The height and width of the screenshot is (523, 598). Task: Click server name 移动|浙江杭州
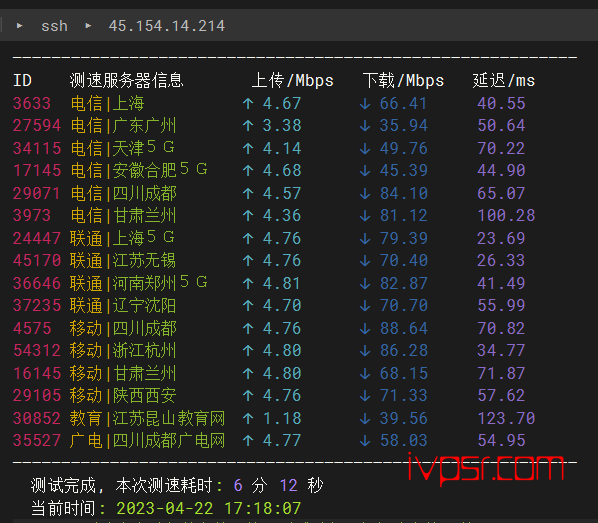point(123,351)
